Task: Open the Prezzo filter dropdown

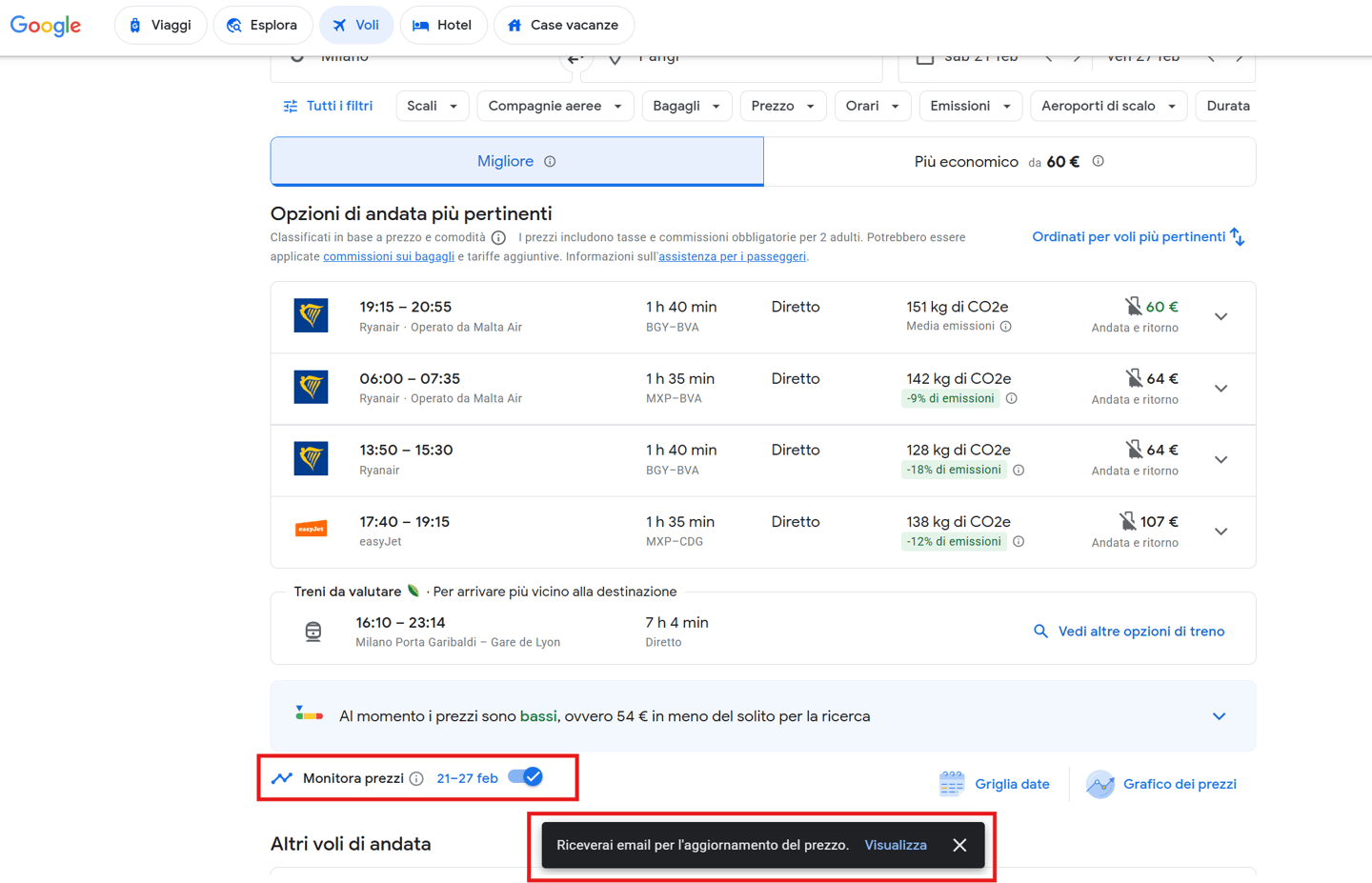Action: pyautogui.click(x=783, y=106)
